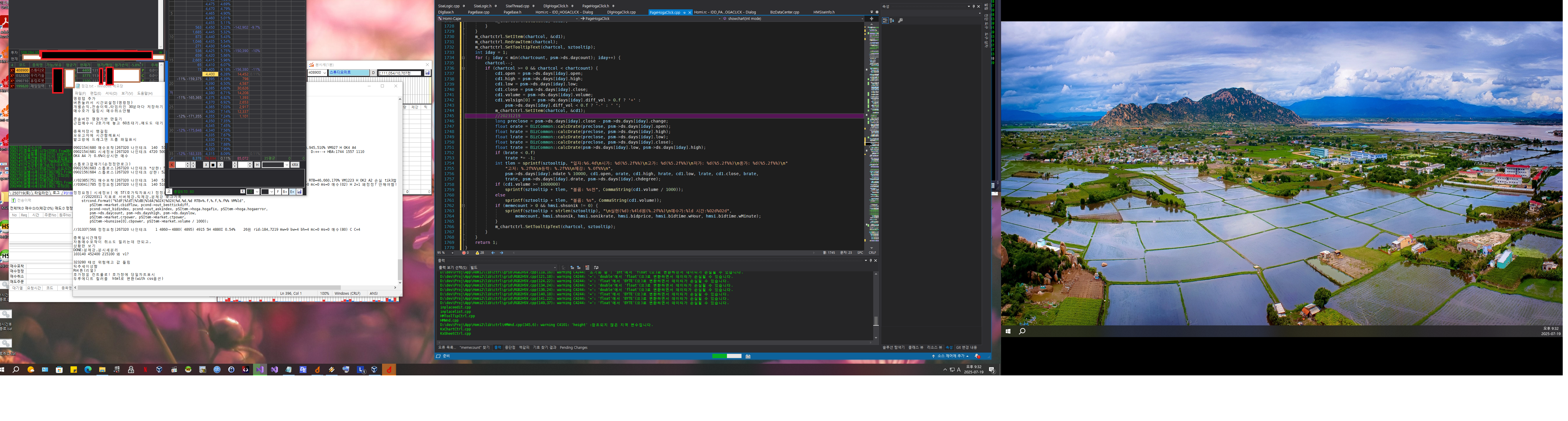Toggle the E+ button in order window

click(292, 191)
